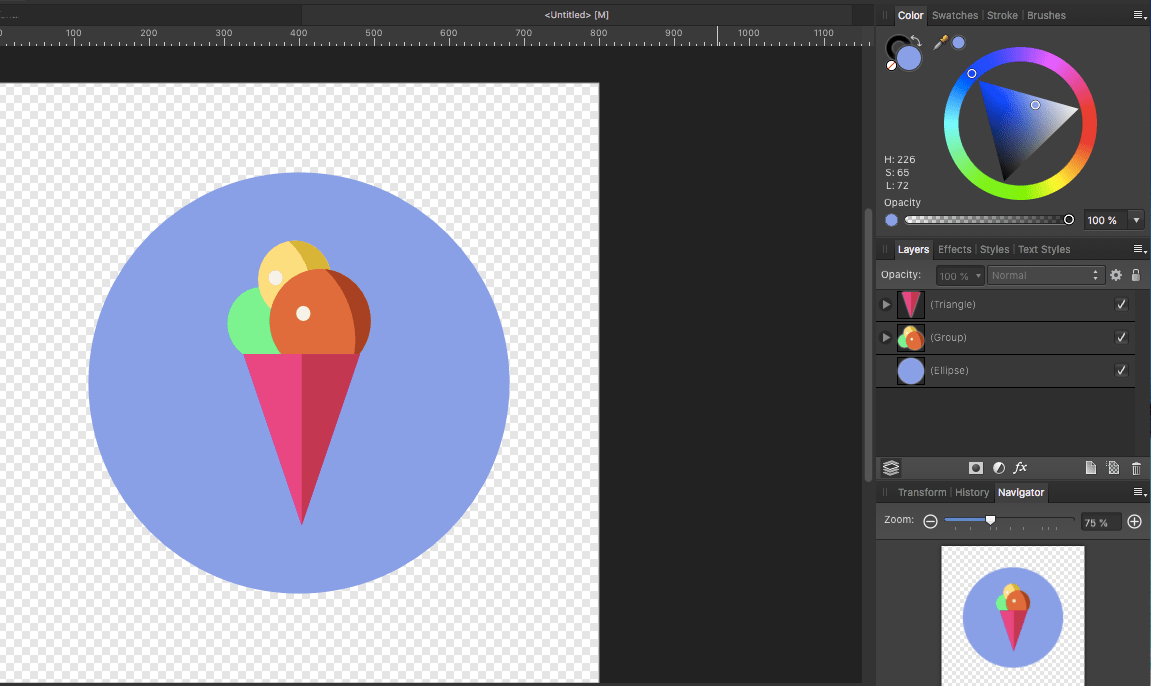Set color to none with the no-fill icon

pos(891,66)
